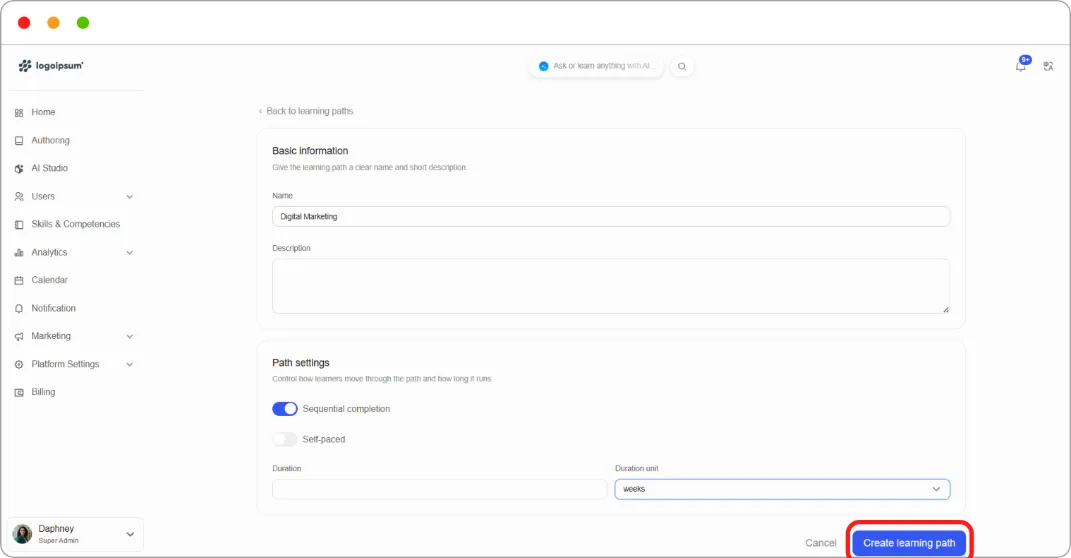Open Billing menu item
This screenshot has width=1071, height=558.
coord(43,392)
